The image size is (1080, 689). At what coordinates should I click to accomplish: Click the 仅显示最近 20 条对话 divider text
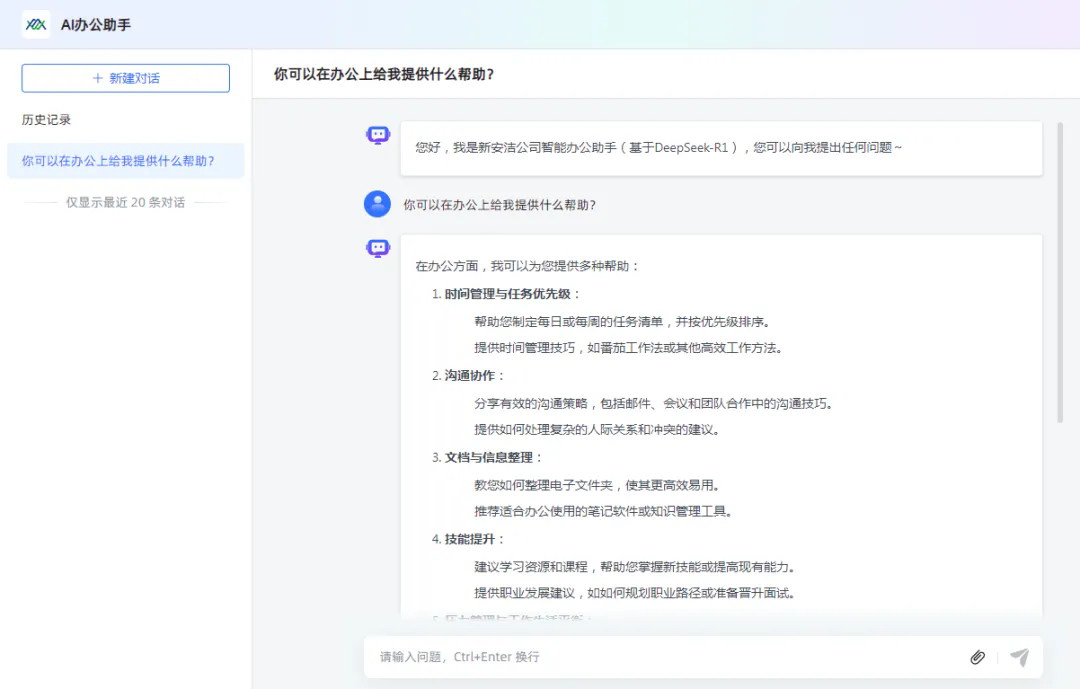point(125,202)
